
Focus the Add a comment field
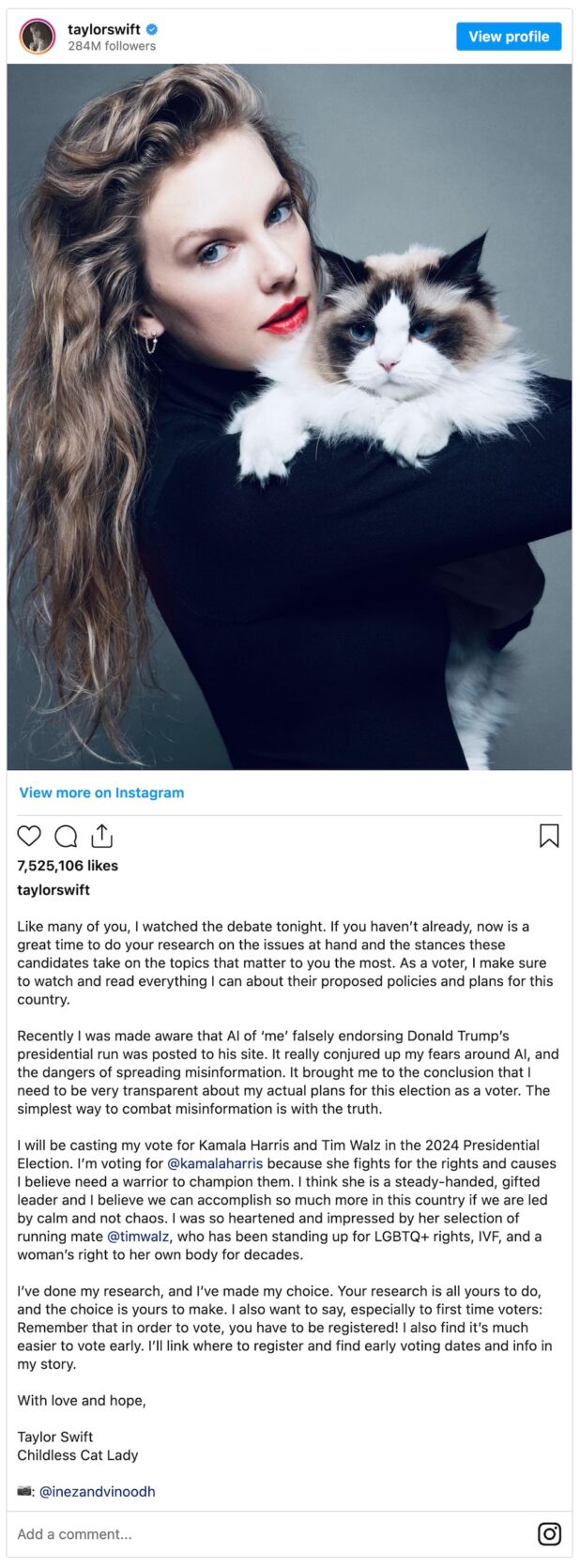tap(272, 1533)
